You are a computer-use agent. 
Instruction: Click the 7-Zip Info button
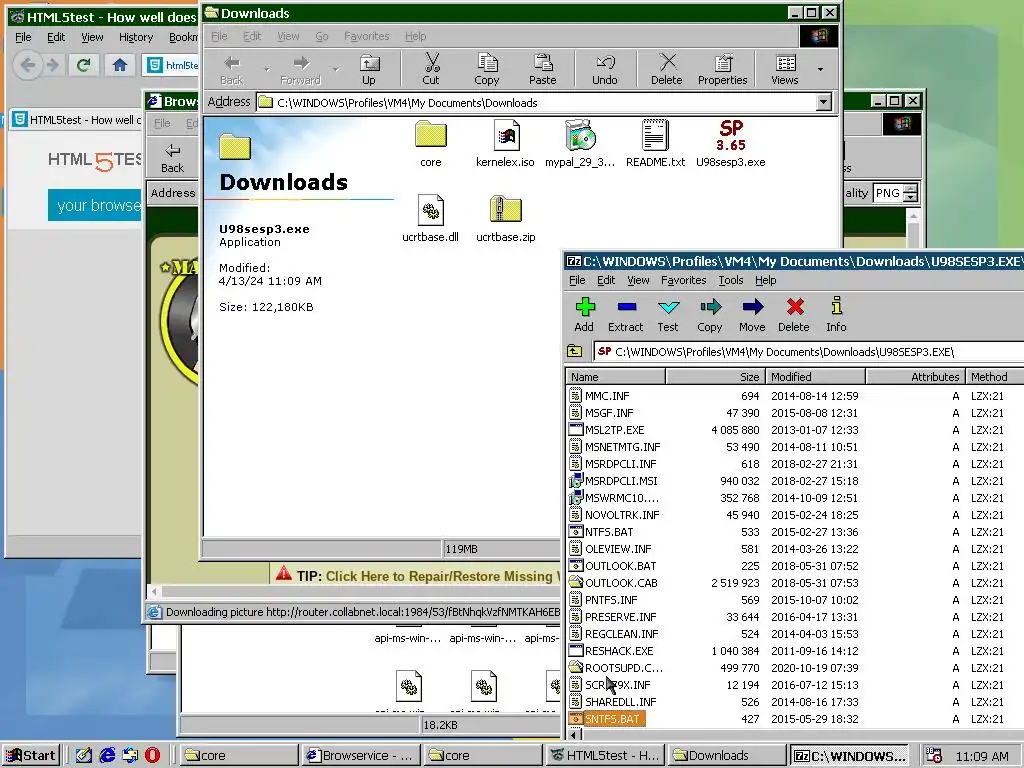coord(836,315)
